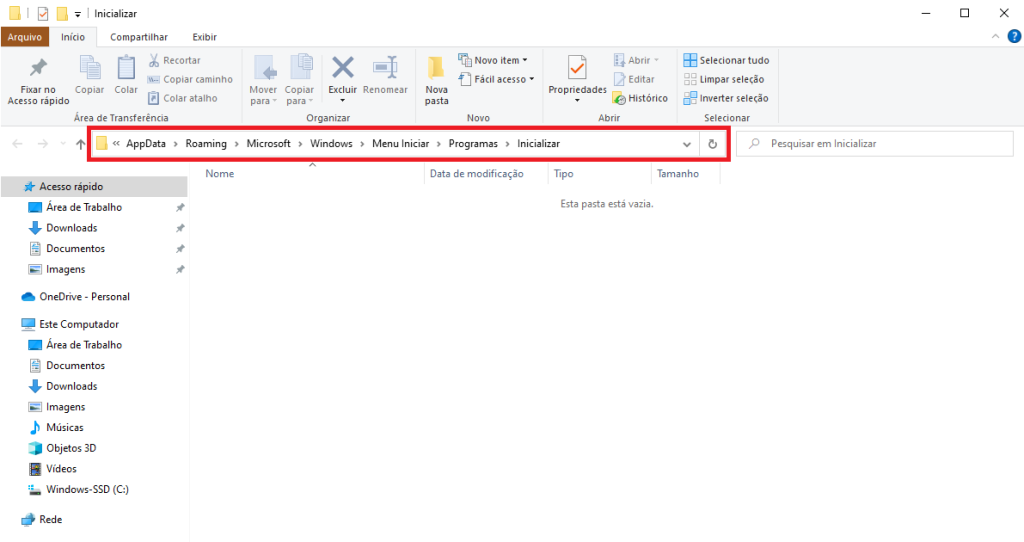Click Fixar no Acesso rápido pin icon

(38, 67)
